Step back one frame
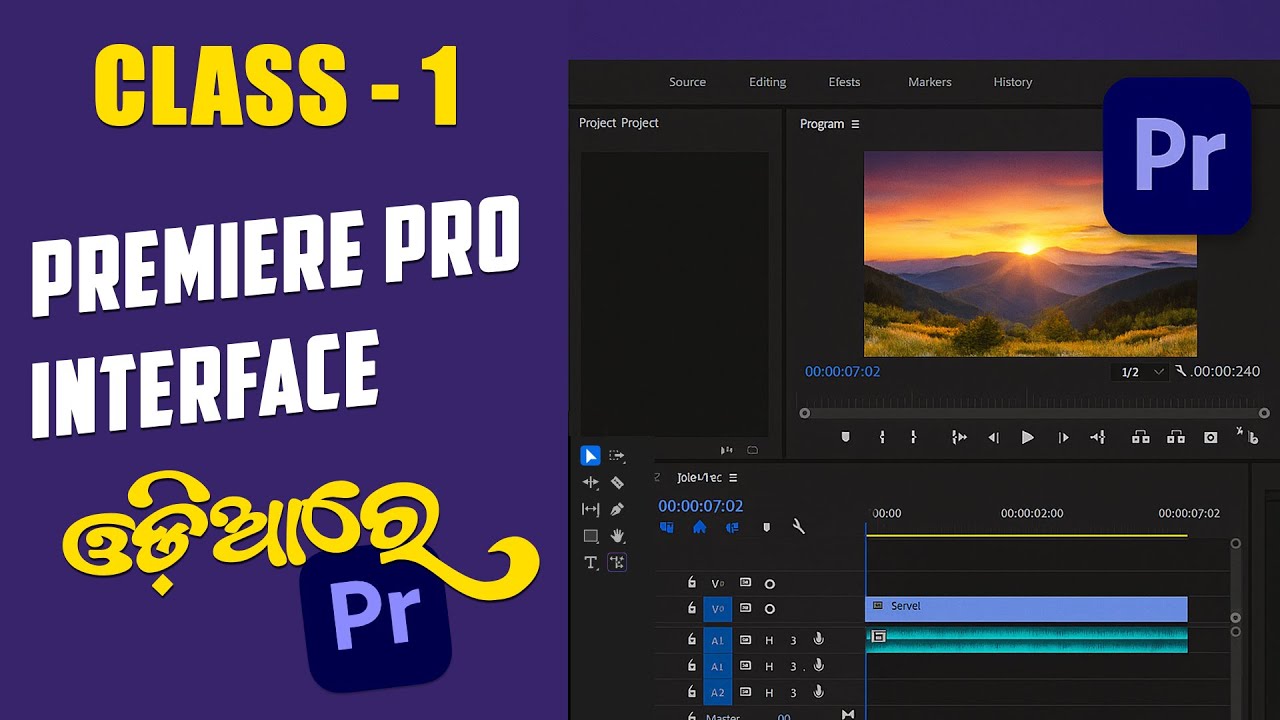The image size is (1280, 720). click(993, 437)
